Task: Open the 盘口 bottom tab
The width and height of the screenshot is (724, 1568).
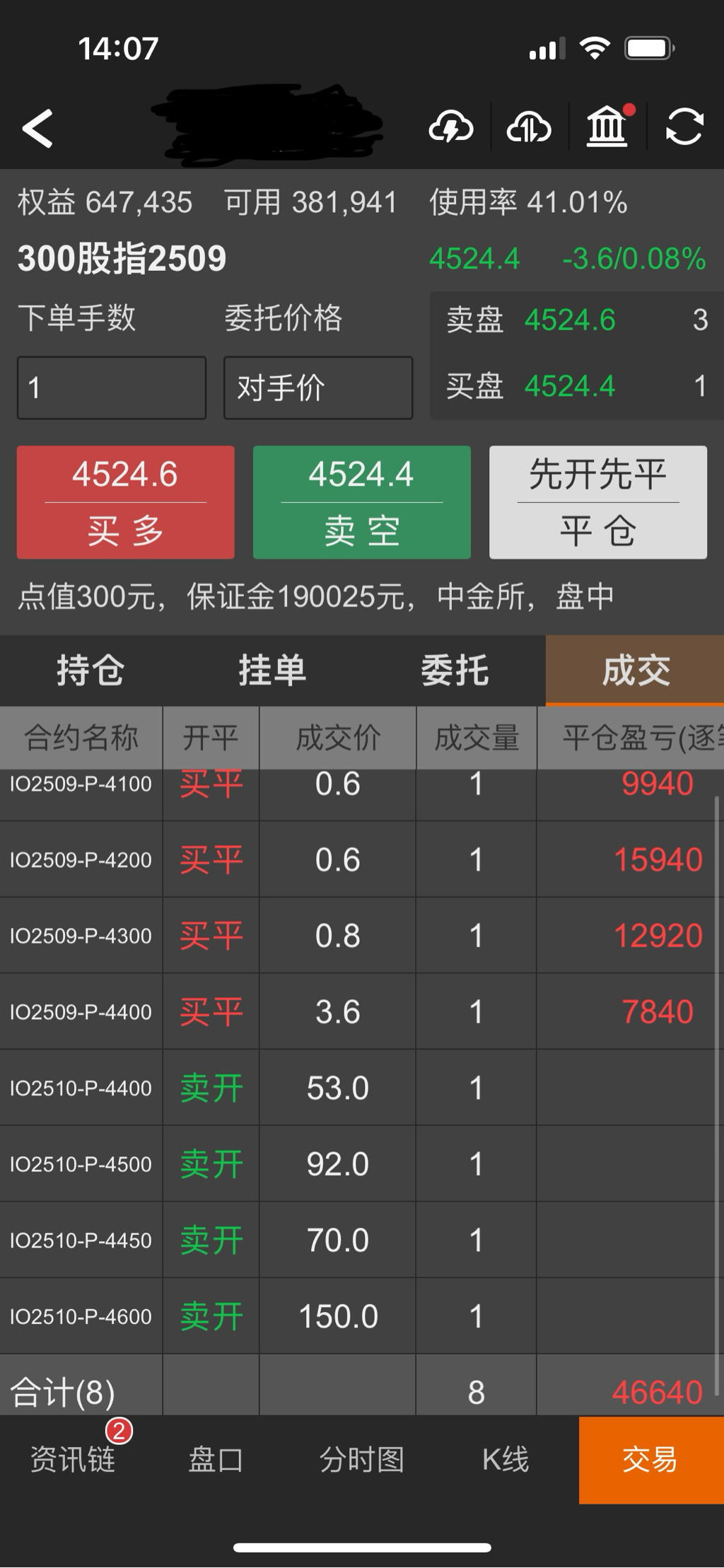Action: [217, 1460]
